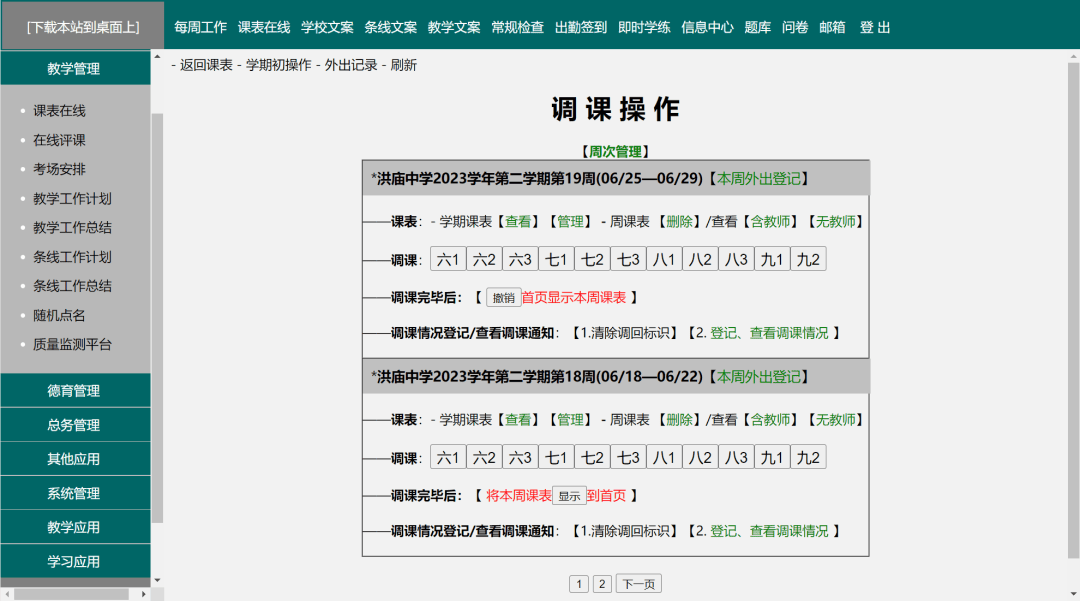This screenshot has height=601, width=1080.
Task: Expand the 德育管理 sidebar section
Action: (x=74, y=391)
